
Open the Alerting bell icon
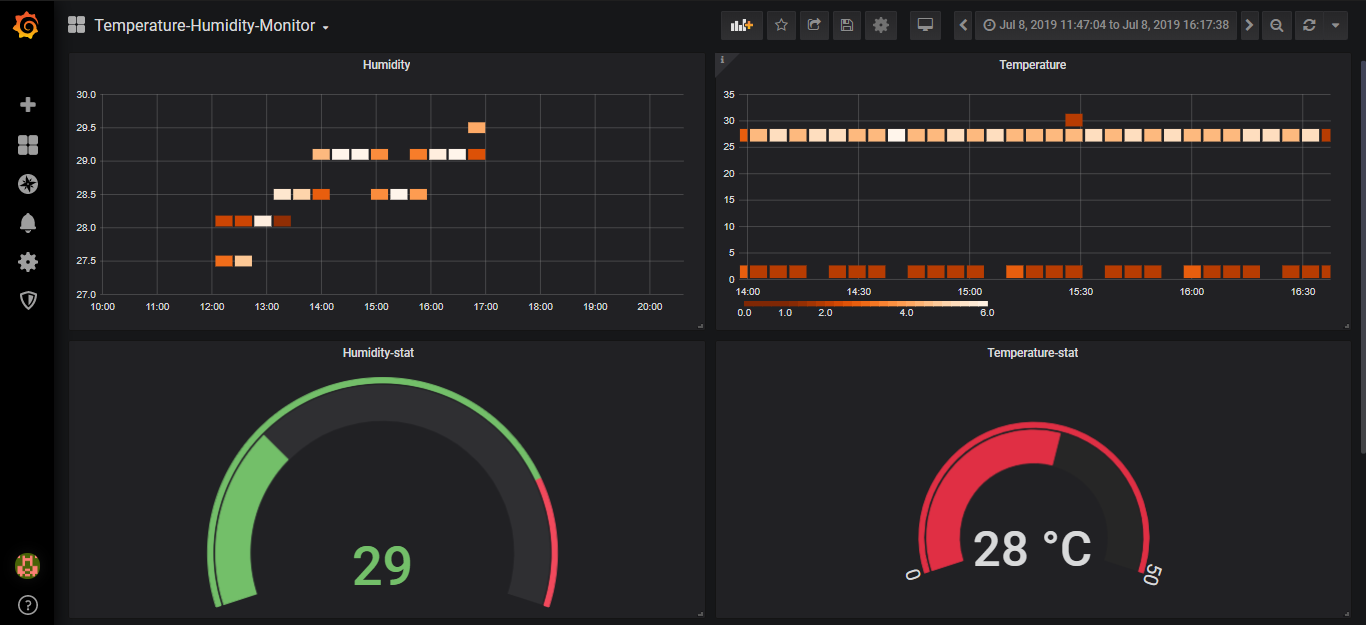coord(28,223)
